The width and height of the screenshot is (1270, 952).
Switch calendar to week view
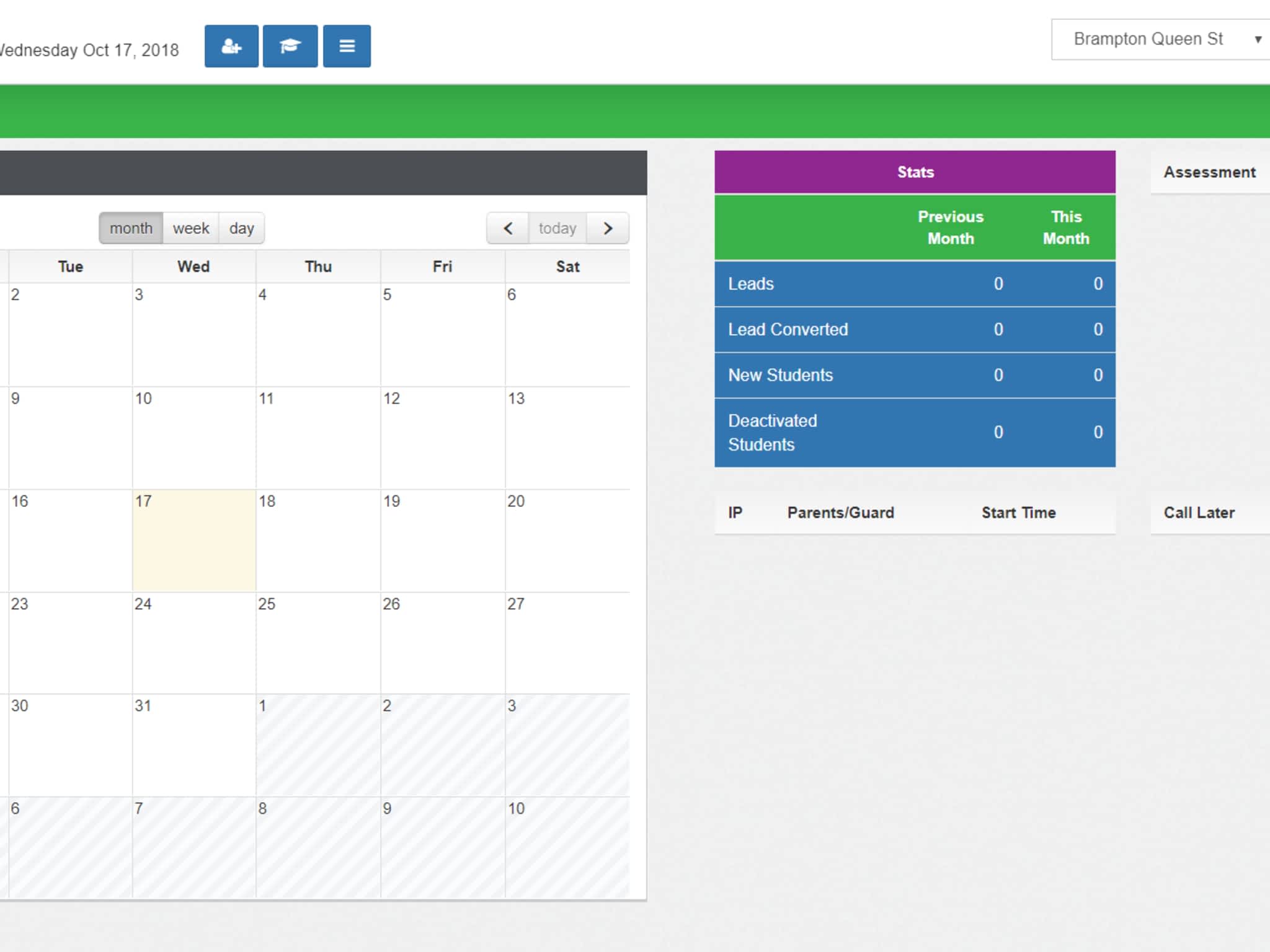point(190,228)
